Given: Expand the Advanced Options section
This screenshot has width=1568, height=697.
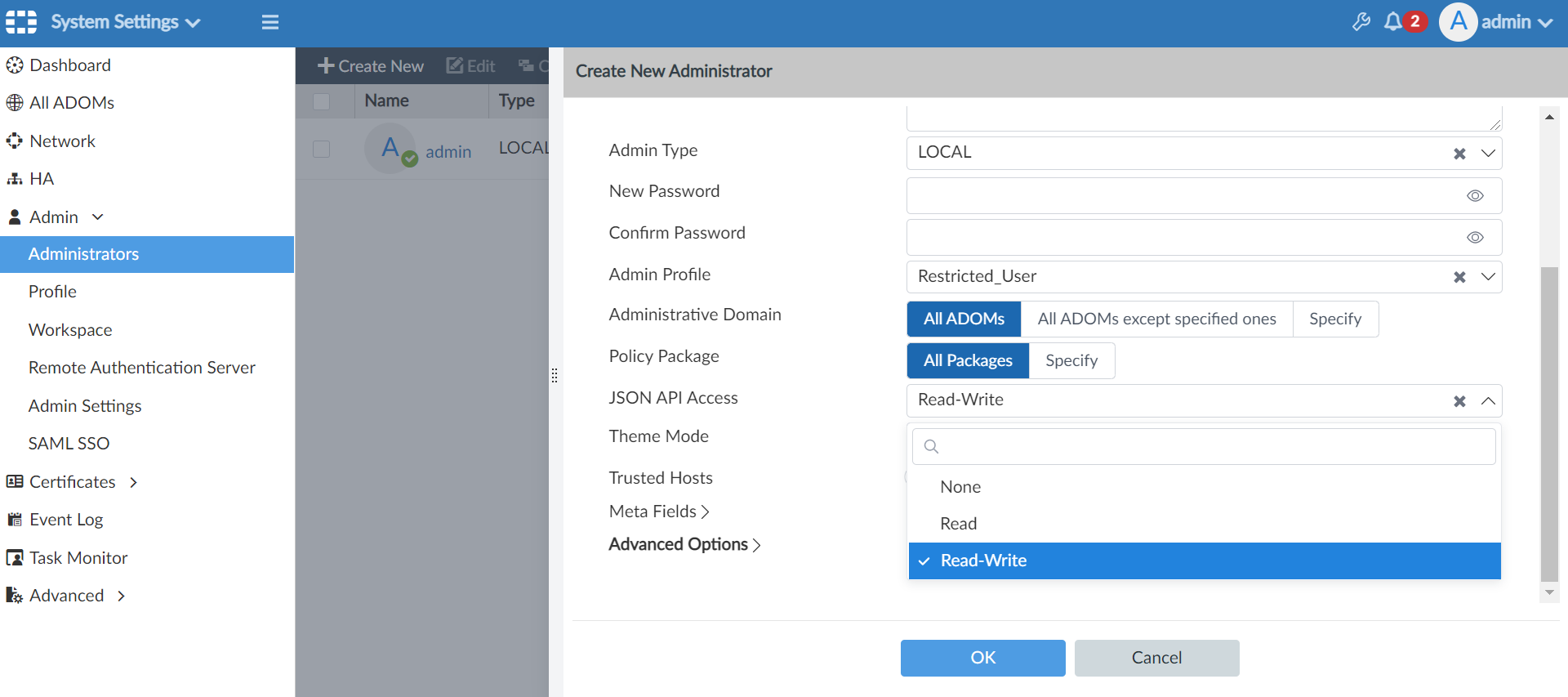Looking at the screenshot, I should click(684, 544).
